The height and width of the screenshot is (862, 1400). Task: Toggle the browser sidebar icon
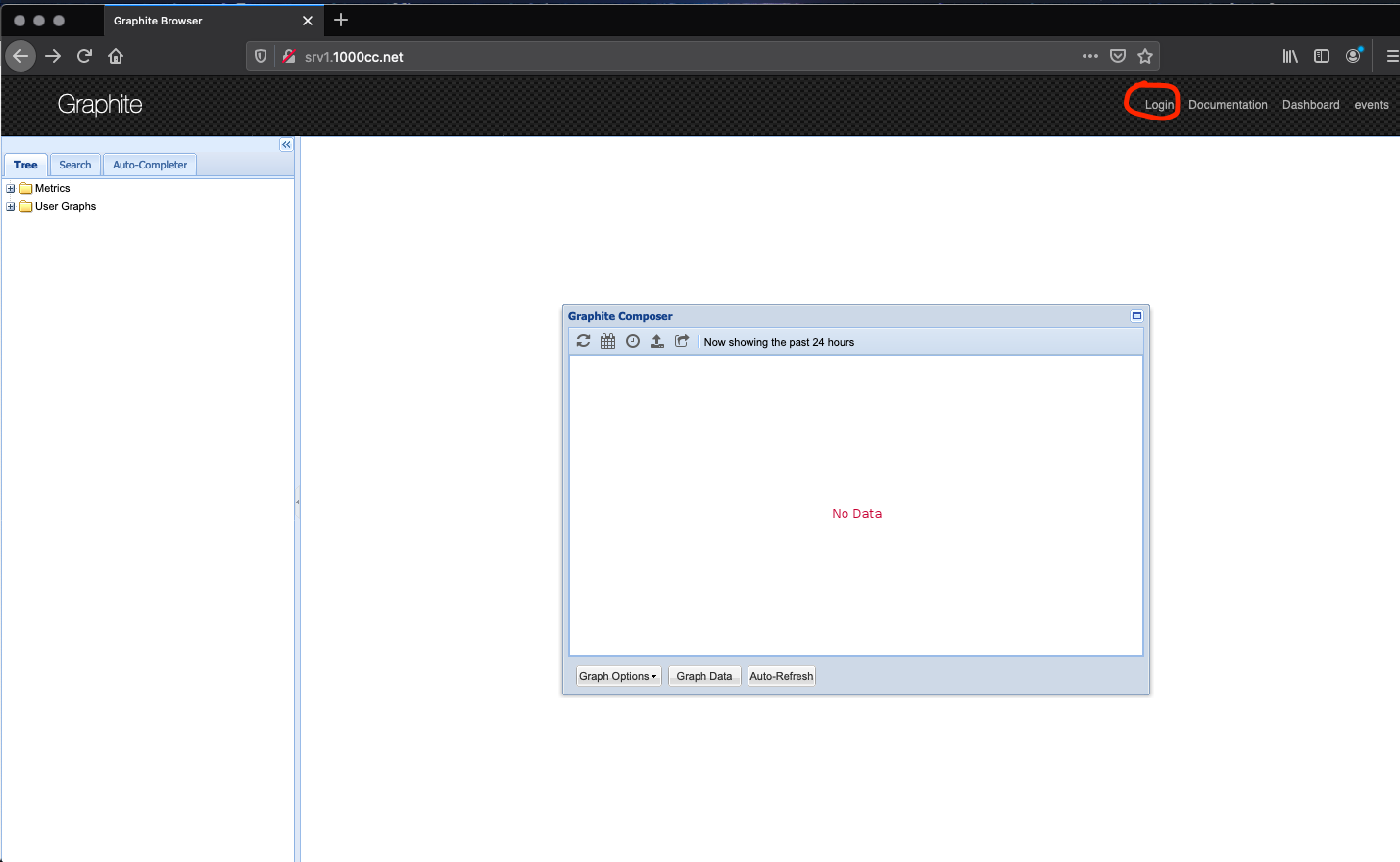[x=1322, y=56]
